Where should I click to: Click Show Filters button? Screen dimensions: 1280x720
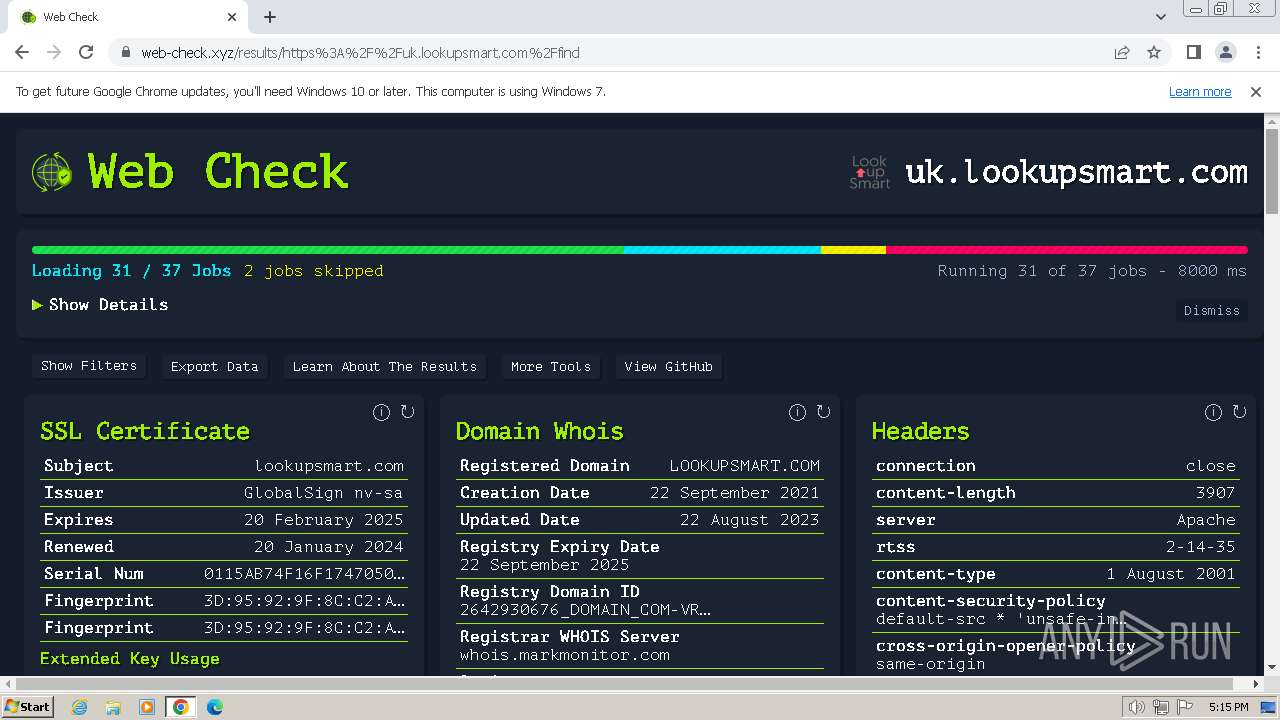[x=89, y=366]
